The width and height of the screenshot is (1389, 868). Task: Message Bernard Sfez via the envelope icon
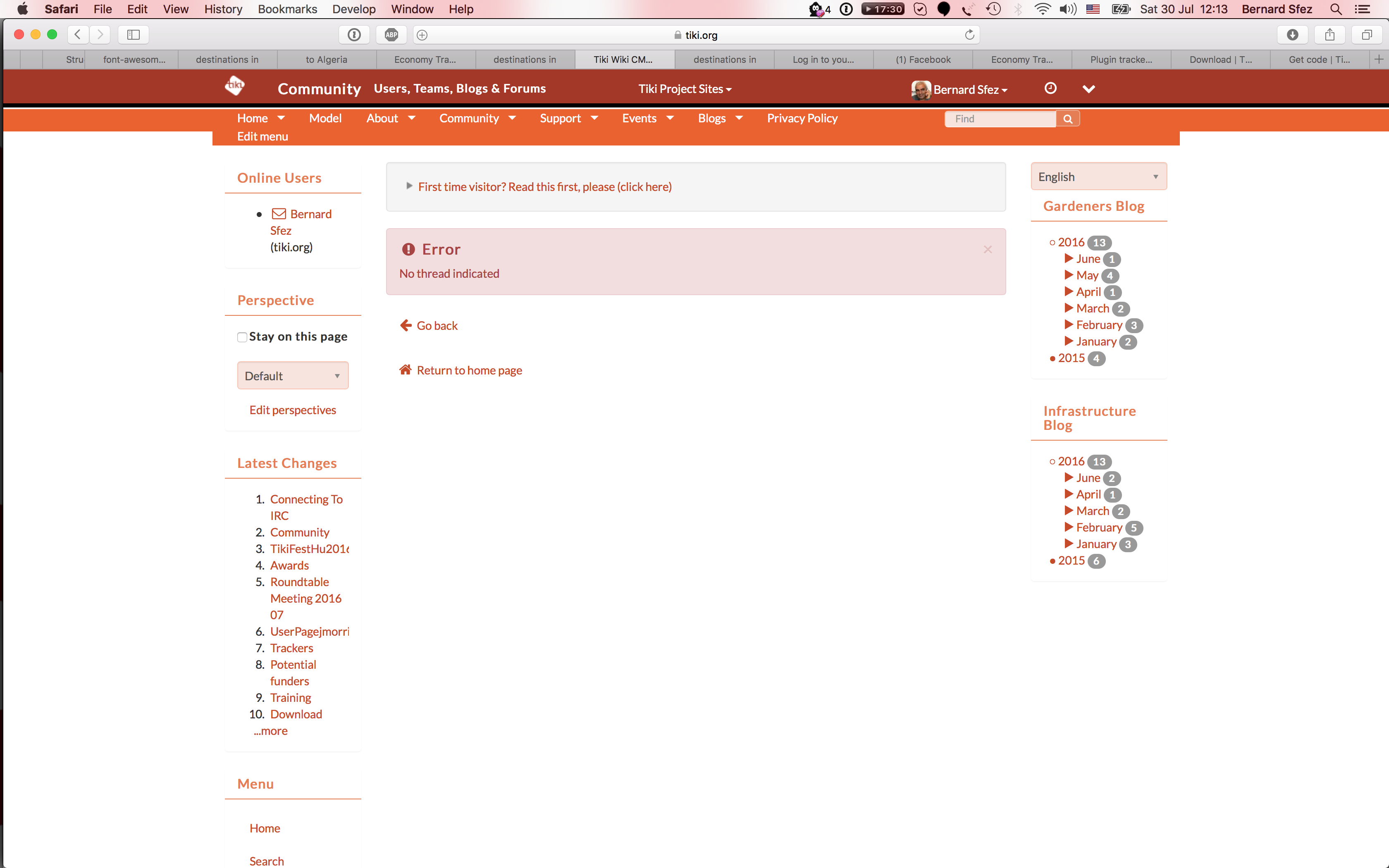pos(279,214)
